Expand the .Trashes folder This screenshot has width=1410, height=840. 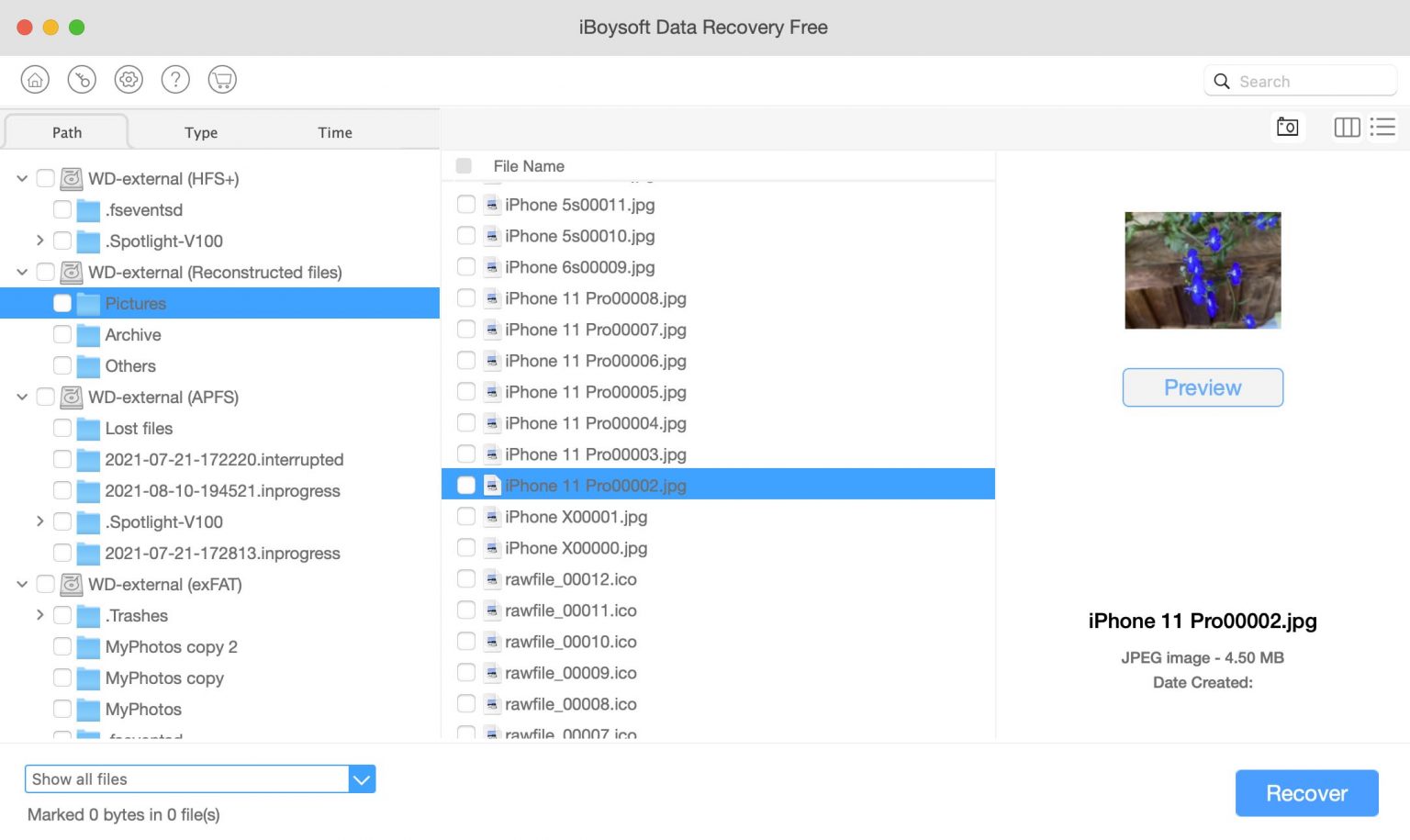coord(39,615)
